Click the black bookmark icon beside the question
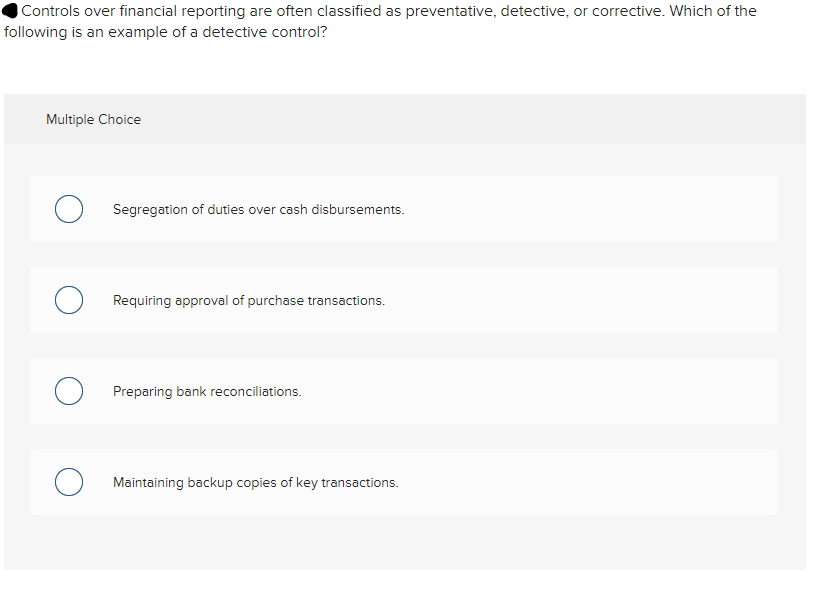The image size is (821, 595). coord(11,11)
